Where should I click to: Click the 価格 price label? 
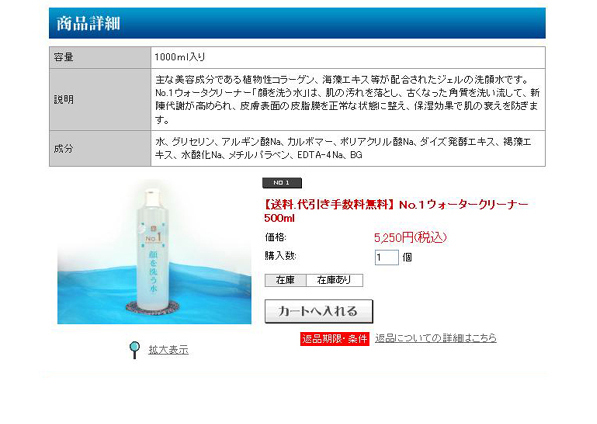point(275,238)
